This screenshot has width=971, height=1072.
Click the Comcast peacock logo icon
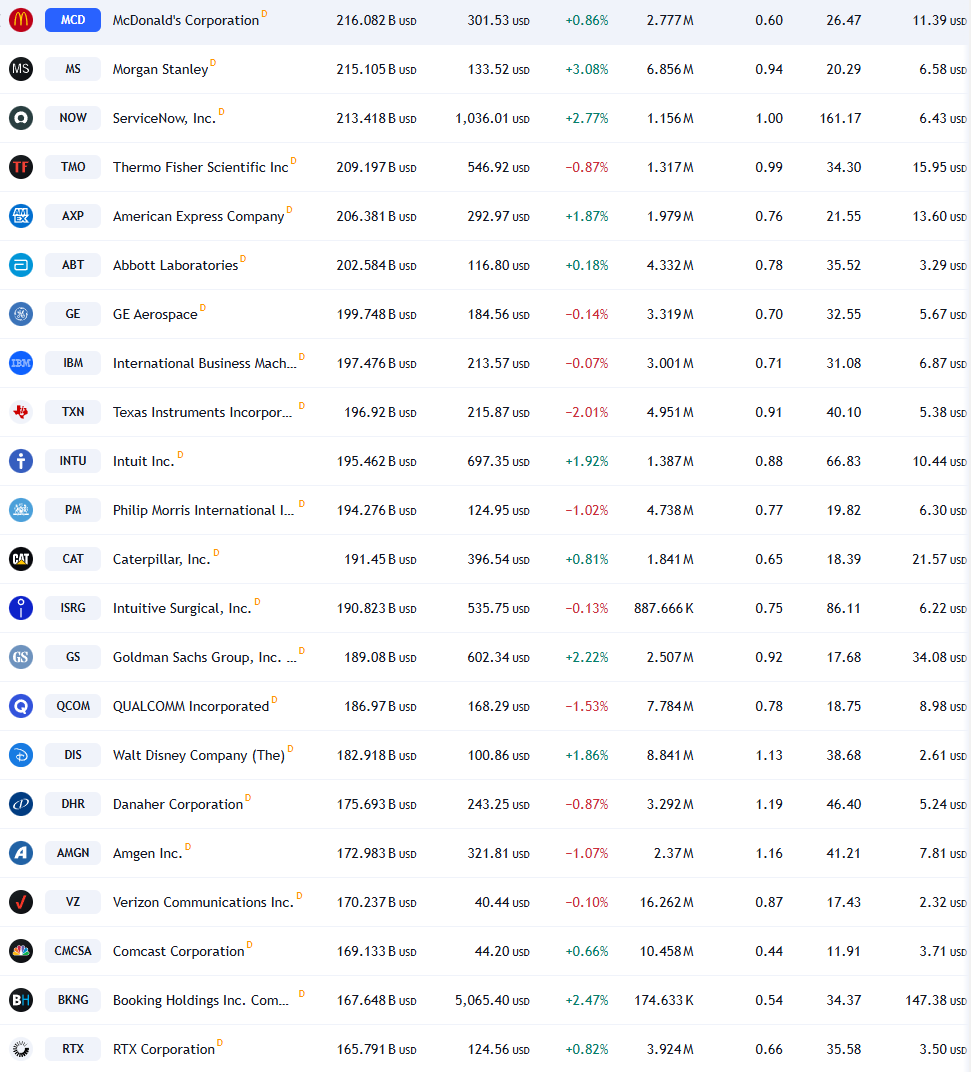point(21,951)
